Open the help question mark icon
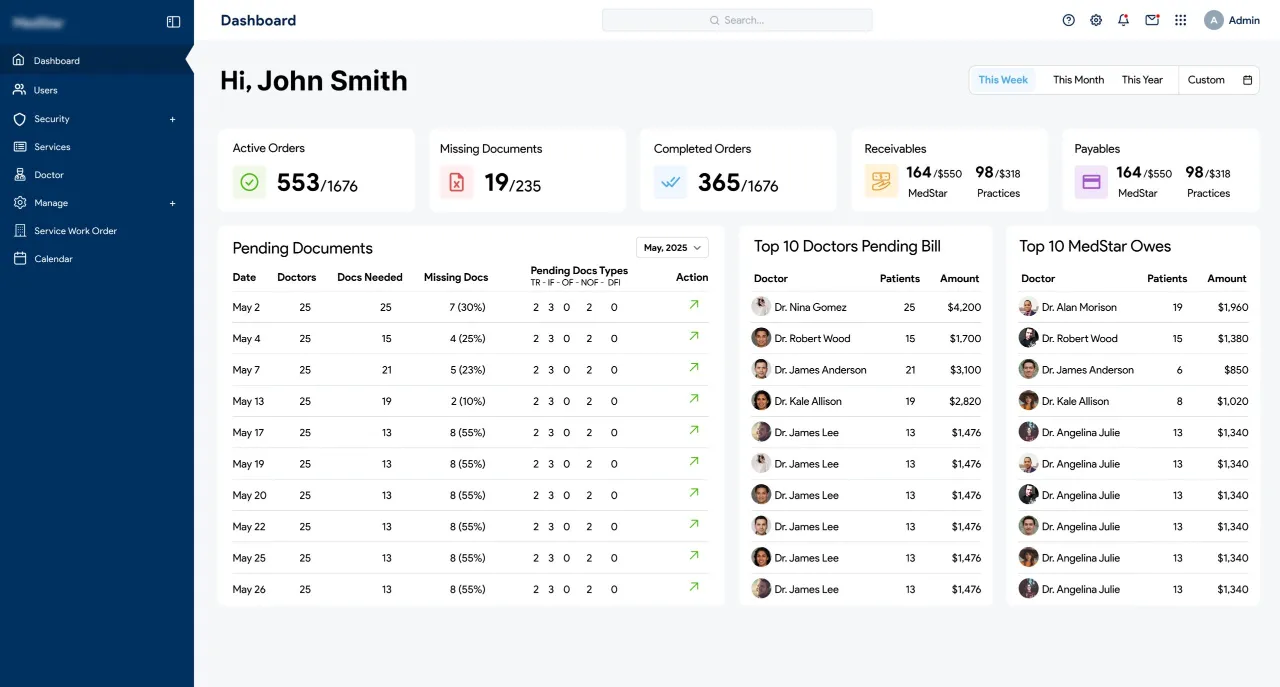This screenshot has width=1280, height=687. pyautogui.click(x=1068, y=20)
